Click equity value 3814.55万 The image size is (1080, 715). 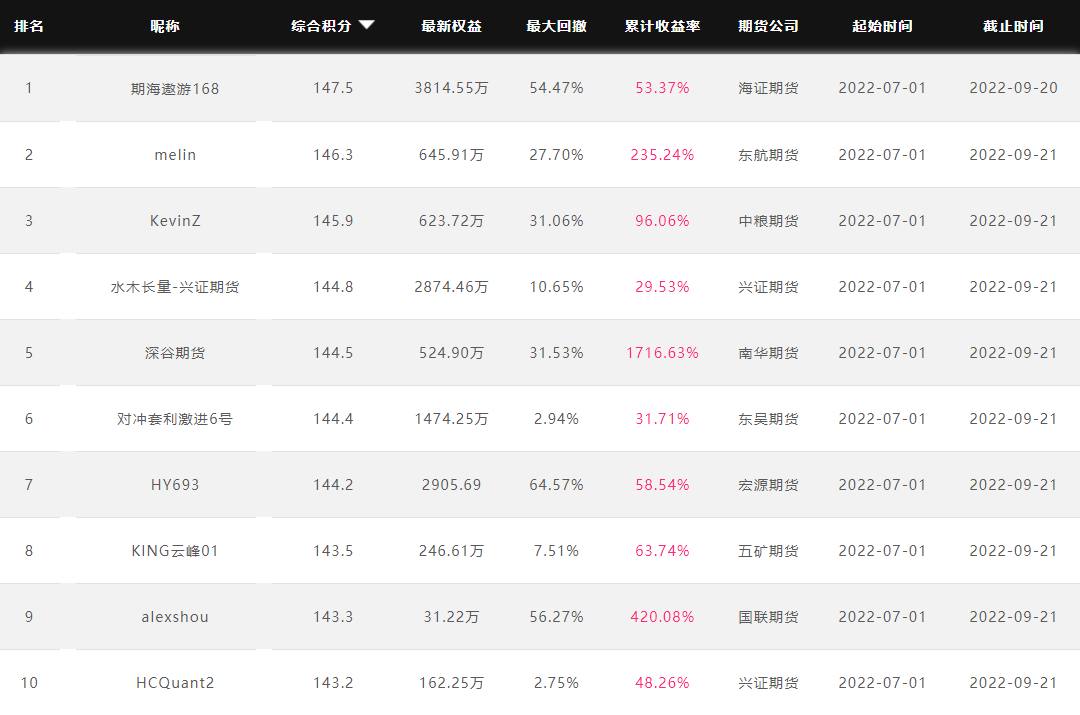click(452, 88)
